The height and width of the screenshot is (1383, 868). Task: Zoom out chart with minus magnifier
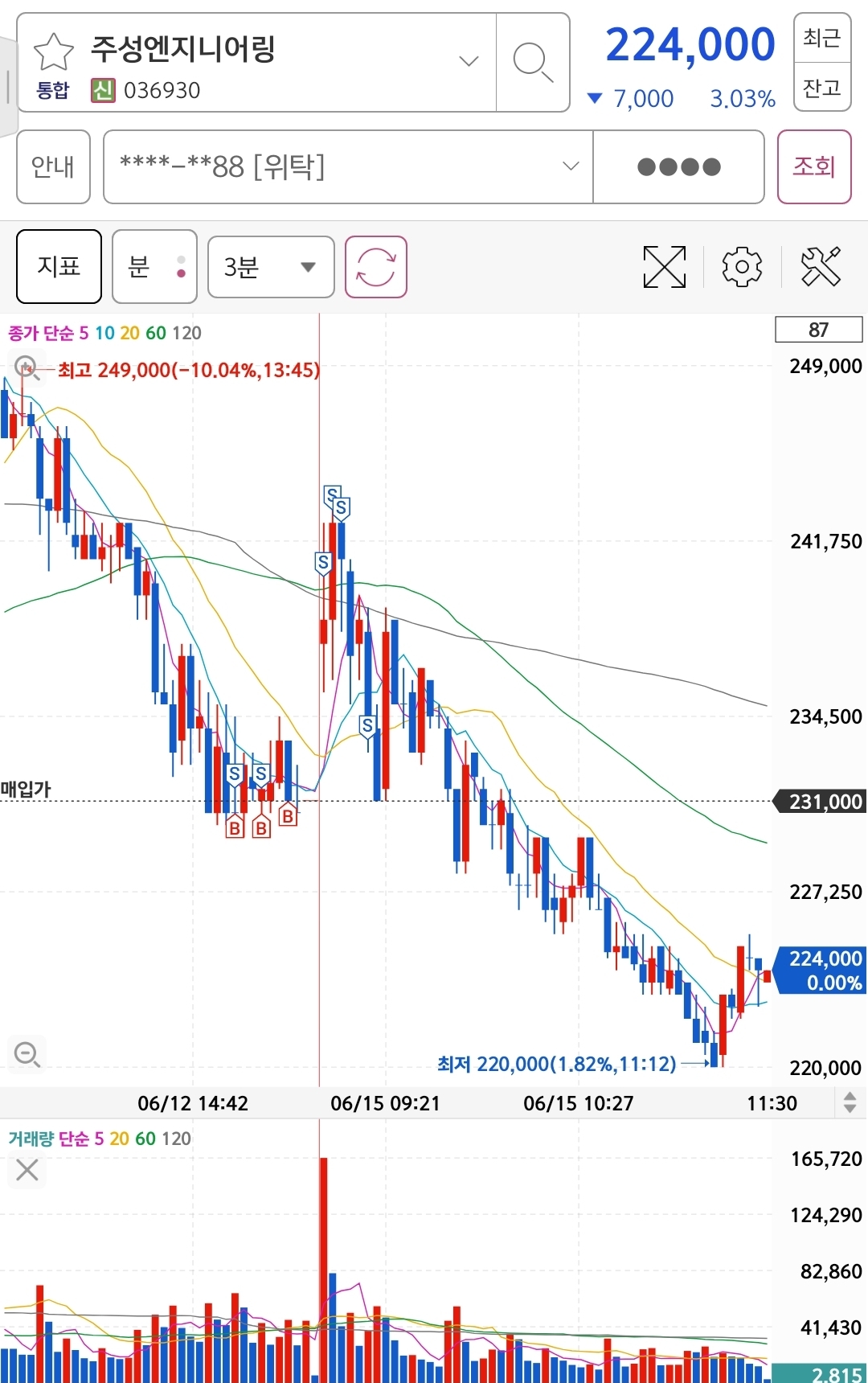(x=27, y=1053)
